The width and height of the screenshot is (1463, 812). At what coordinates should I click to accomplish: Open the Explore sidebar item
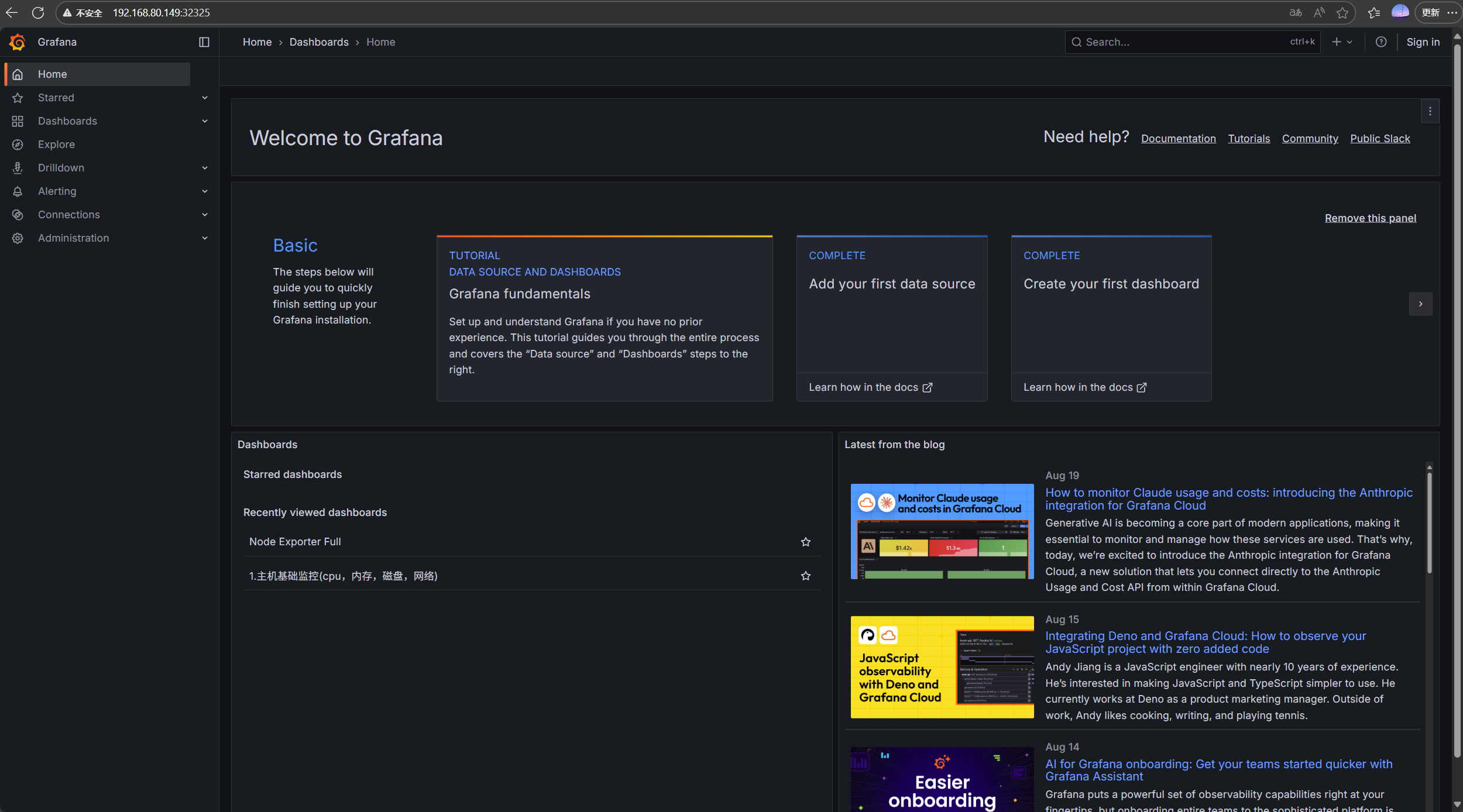coord(57,144)
